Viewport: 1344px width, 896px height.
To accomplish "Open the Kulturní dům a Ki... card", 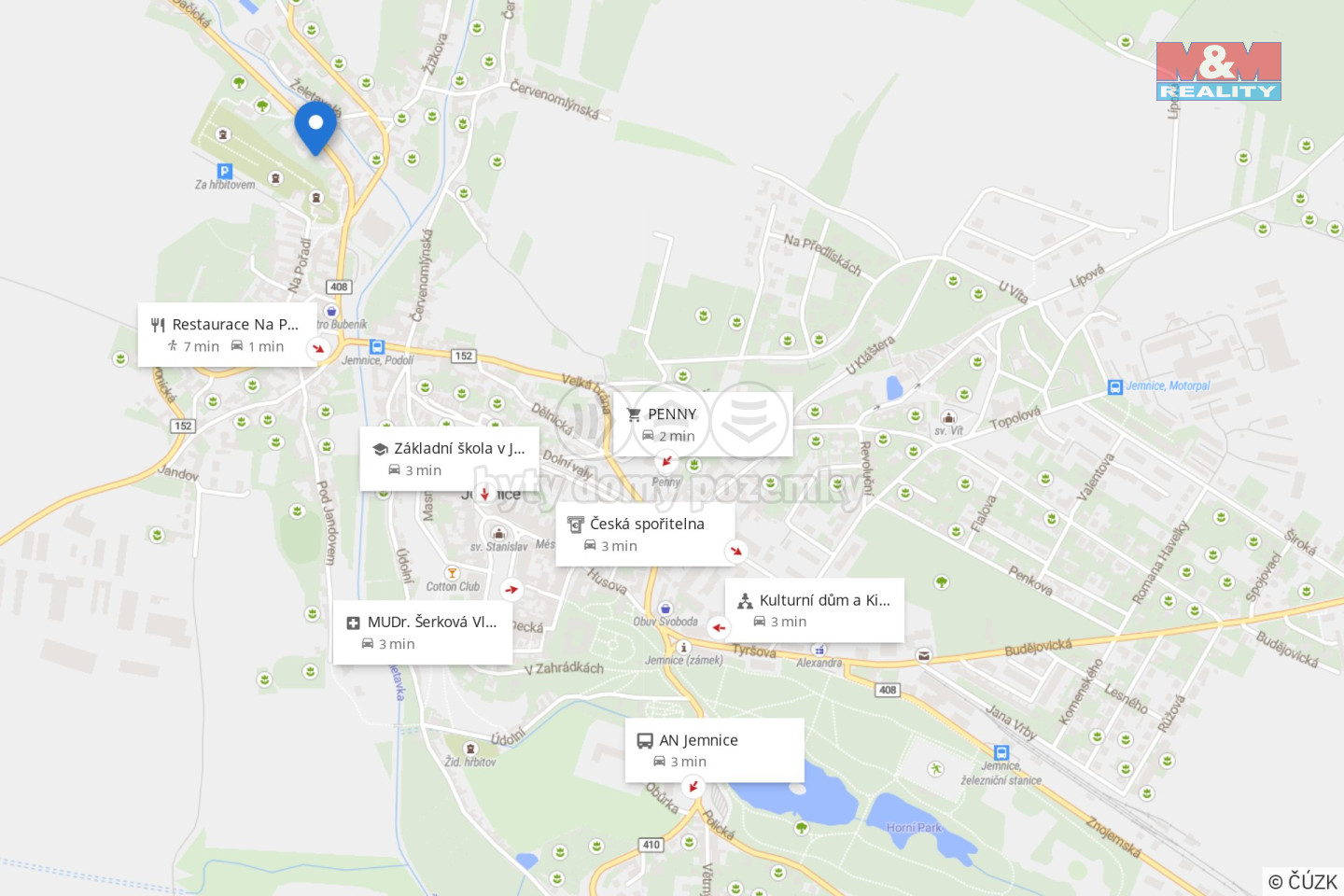I will coord(815,609).
